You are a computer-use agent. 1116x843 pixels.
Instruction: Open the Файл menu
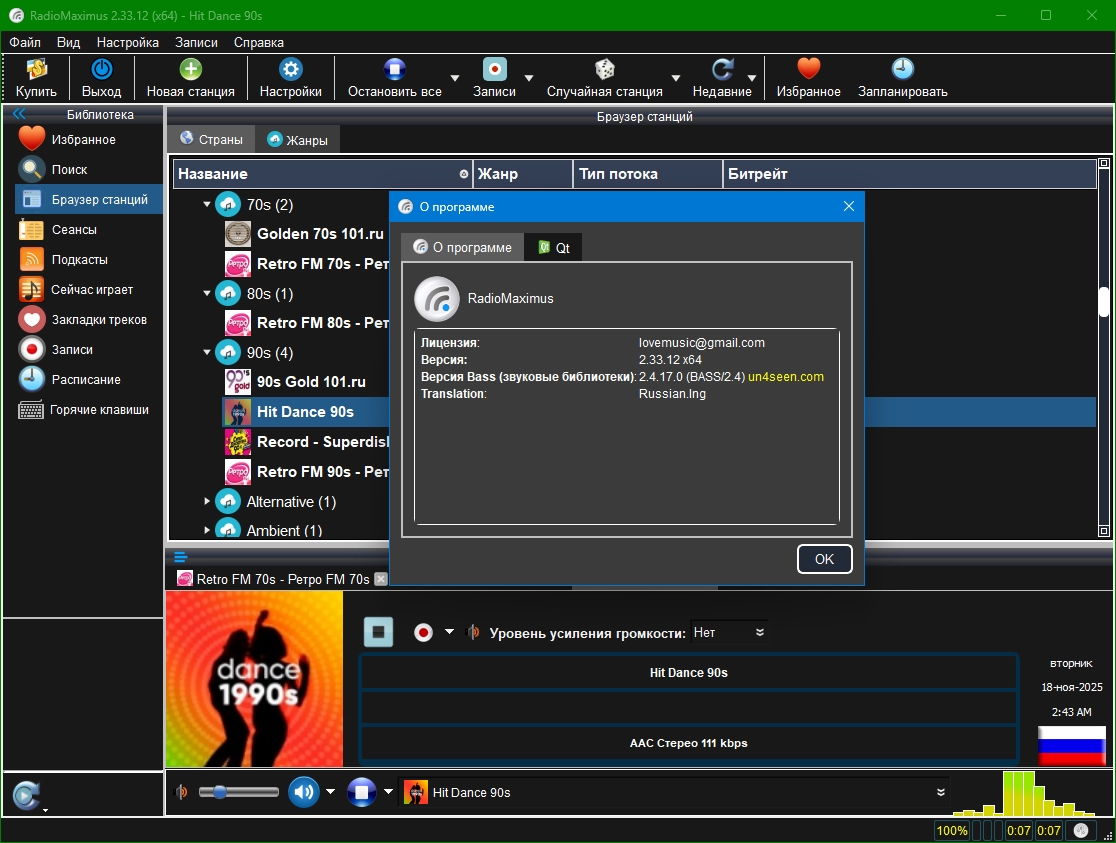[25, 42]
